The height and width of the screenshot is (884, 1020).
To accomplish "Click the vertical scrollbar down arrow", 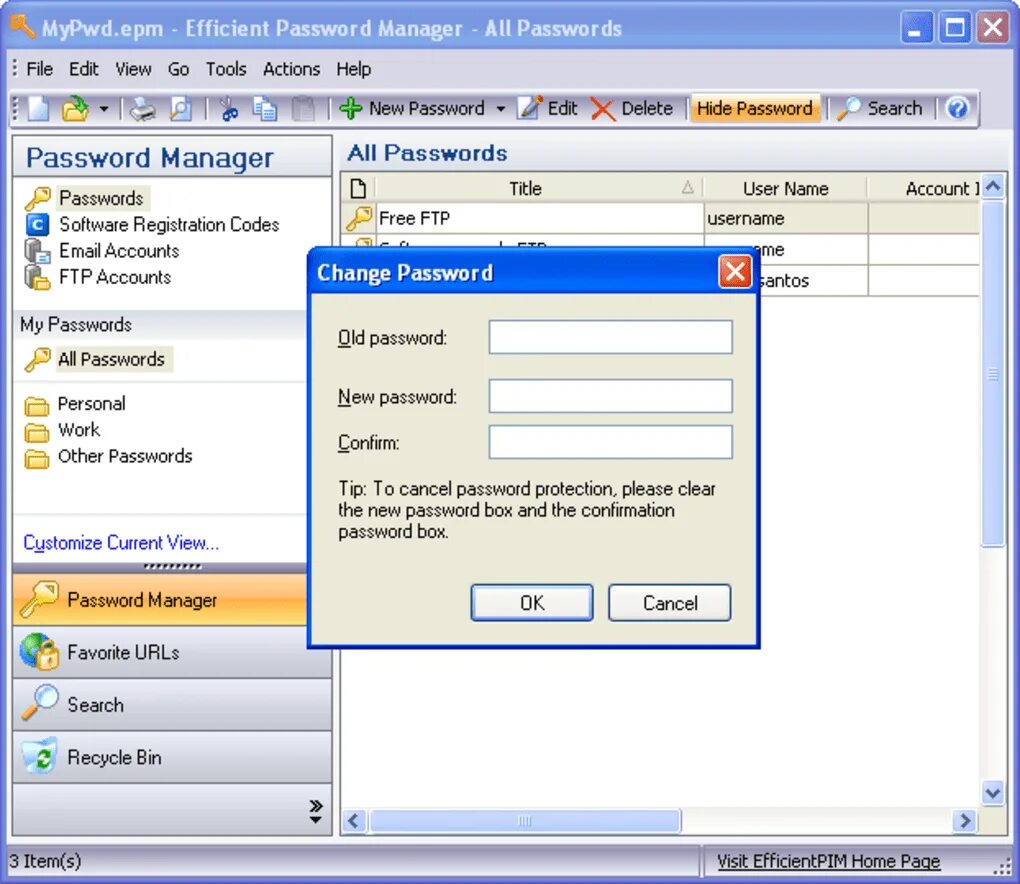I will tap(993, 793).
